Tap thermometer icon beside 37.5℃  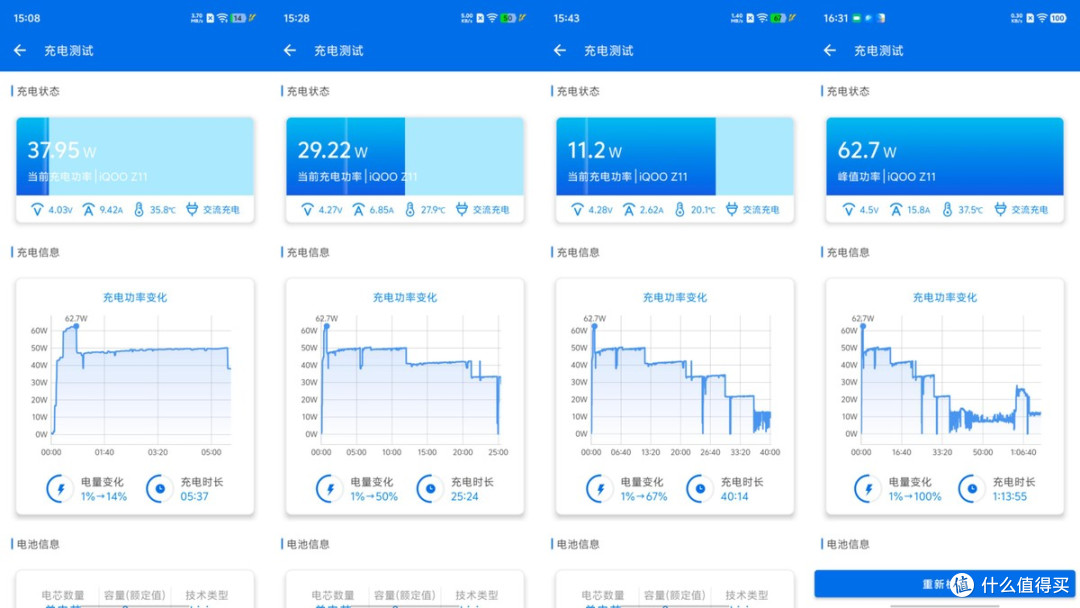click(947, 209)
